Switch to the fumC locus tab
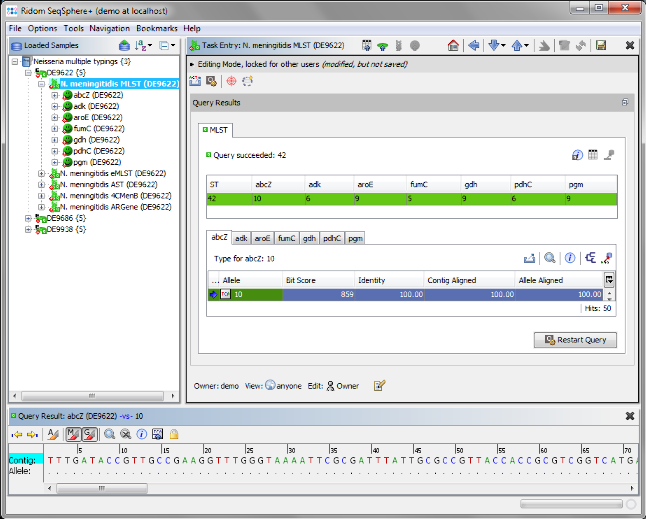 pyautogui.click(x=287, y=238)
